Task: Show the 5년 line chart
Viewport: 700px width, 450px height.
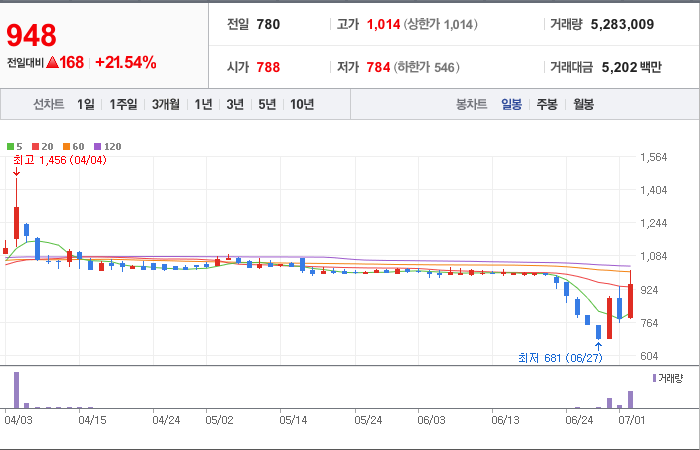Action: coord(267,104)
